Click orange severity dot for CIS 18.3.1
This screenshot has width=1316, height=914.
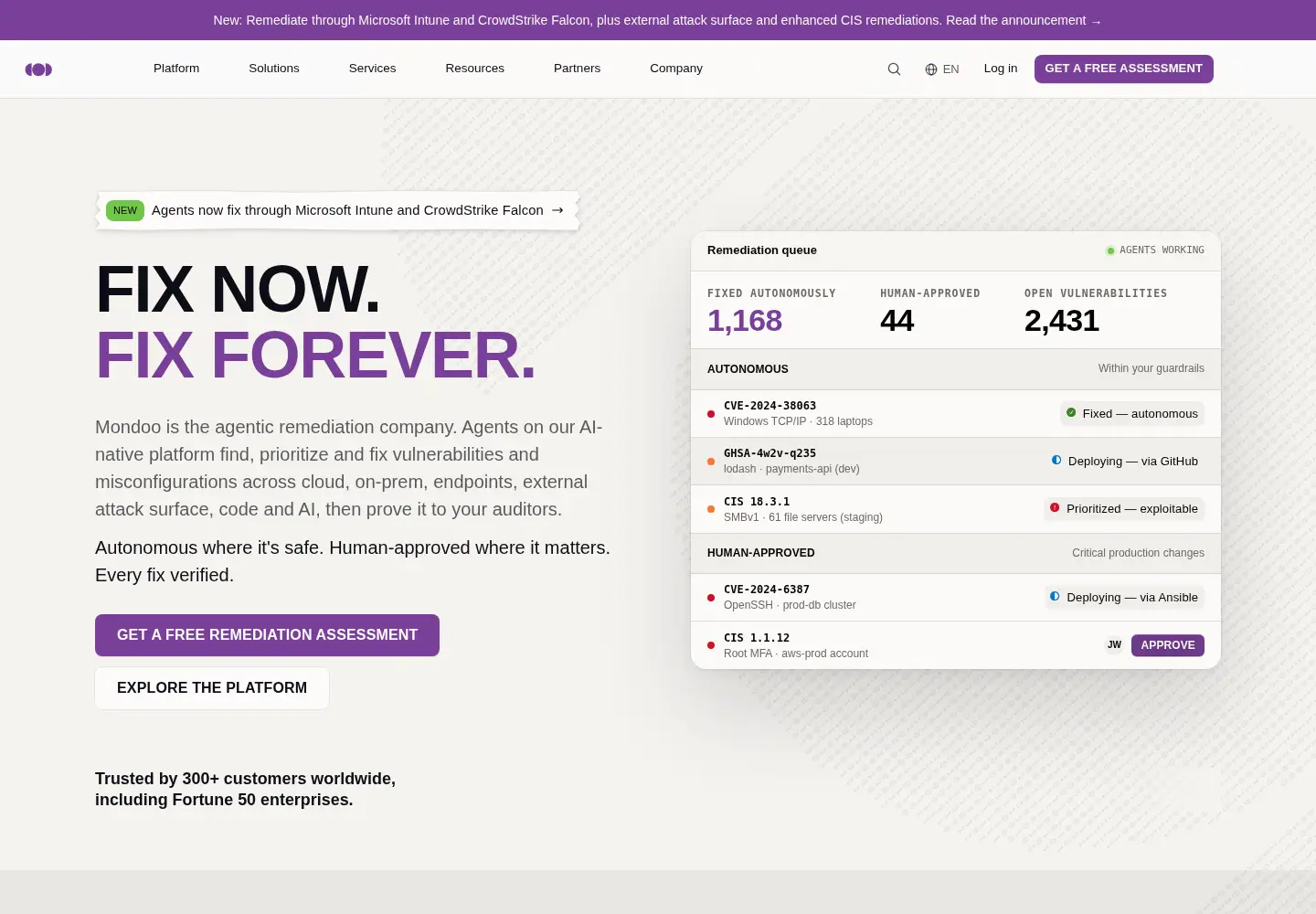click(x=711, y=510)
